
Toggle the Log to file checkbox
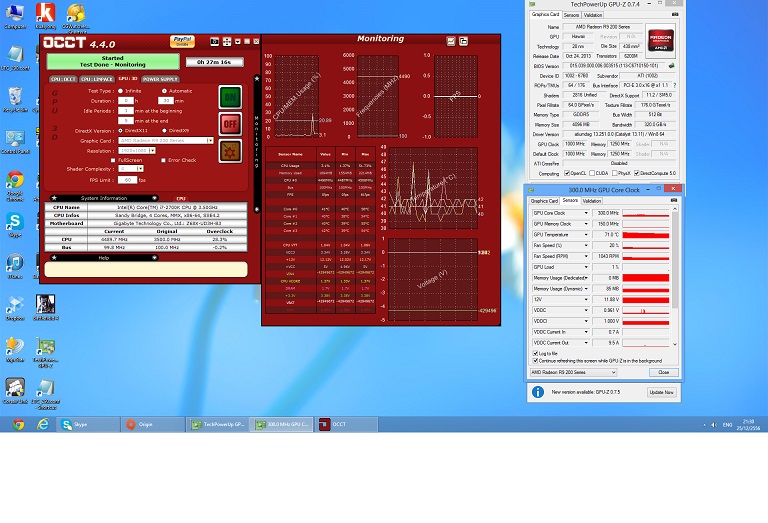pyautogui.click(x=535, y=353)
